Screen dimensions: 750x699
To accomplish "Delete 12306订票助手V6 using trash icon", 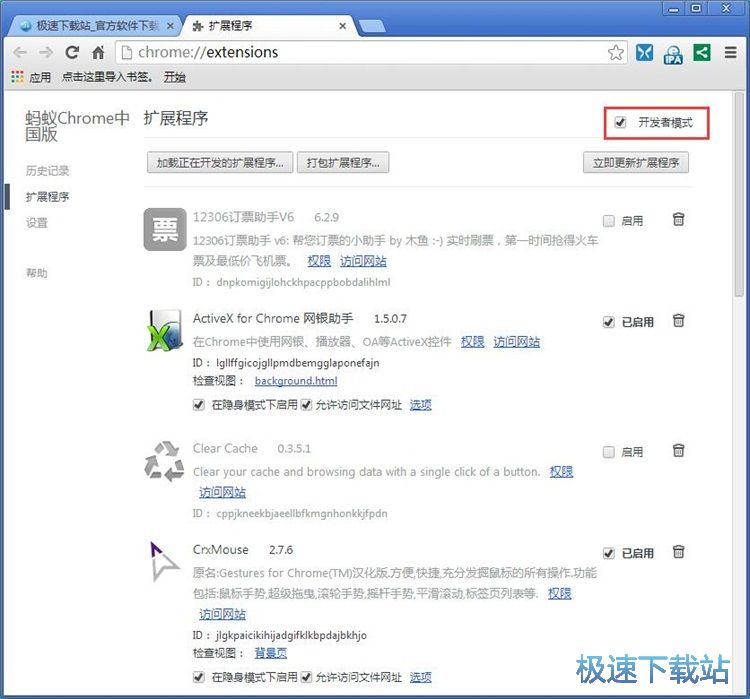I will click(x=678, y=219).
